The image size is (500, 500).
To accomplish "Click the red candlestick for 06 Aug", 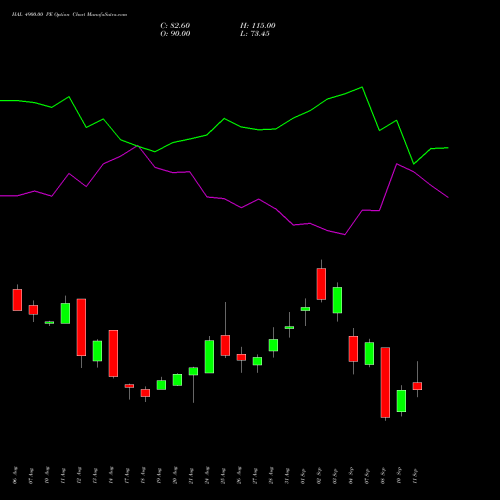I will pos(17,300).
